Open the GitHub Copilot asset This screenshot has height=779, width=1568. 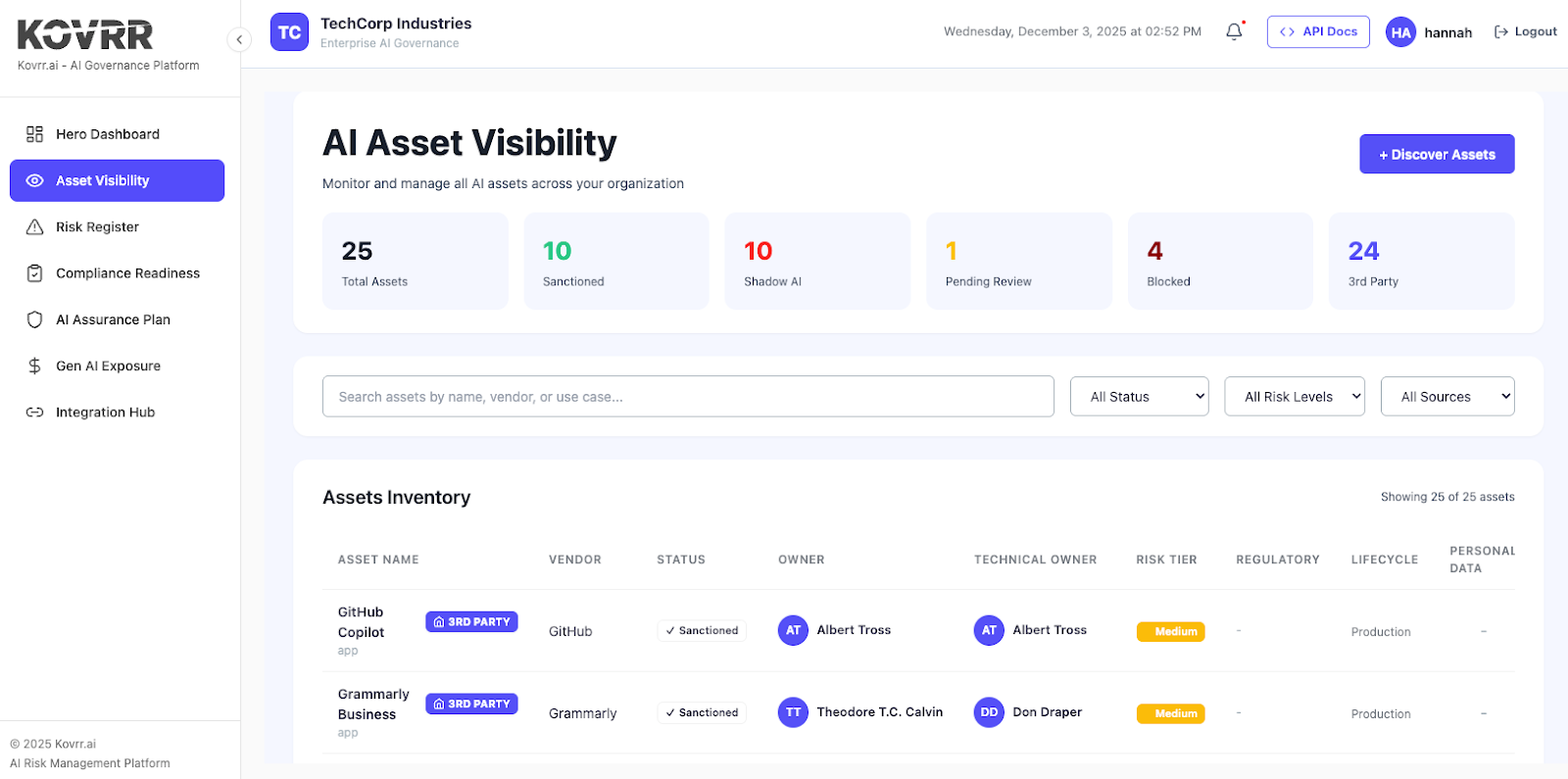tap(361, 622)
